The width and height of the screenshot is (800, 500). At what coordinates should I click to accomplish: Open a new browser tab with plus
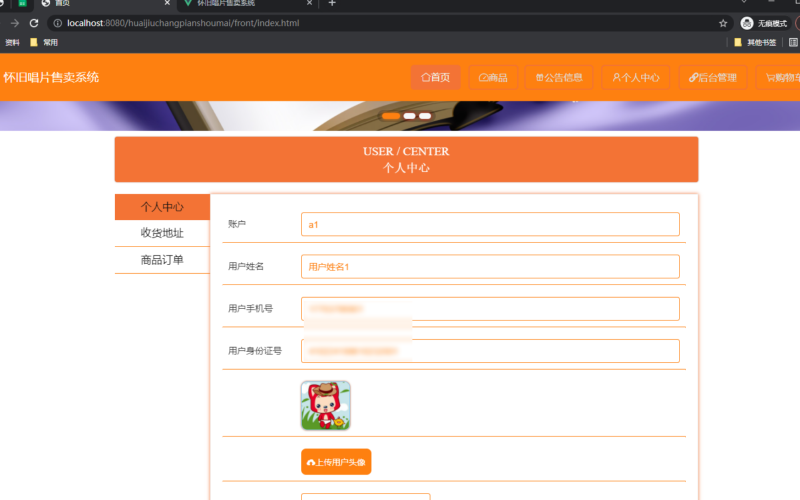332,3
